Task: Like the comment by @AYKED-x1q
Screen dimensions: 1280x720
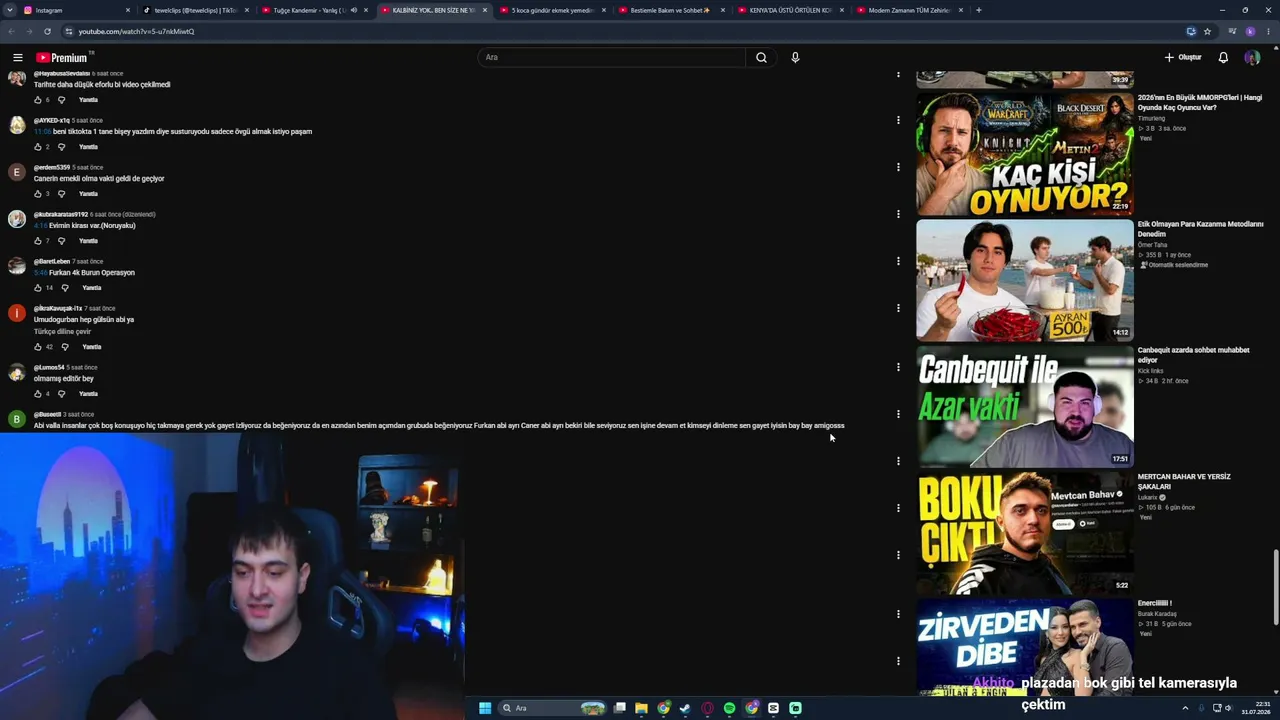Action: point(38,147)
